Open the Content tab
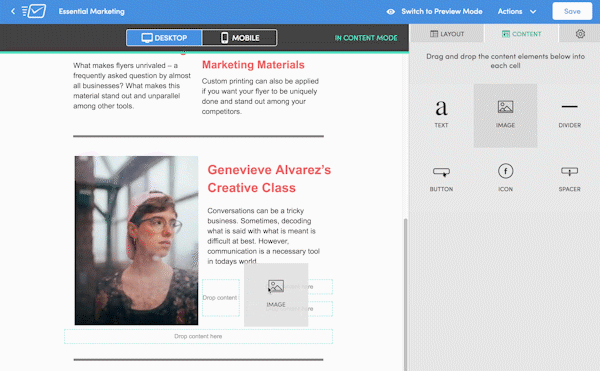Screen dimensions: 600x371 pyautogui.click(x=522, y=34)
